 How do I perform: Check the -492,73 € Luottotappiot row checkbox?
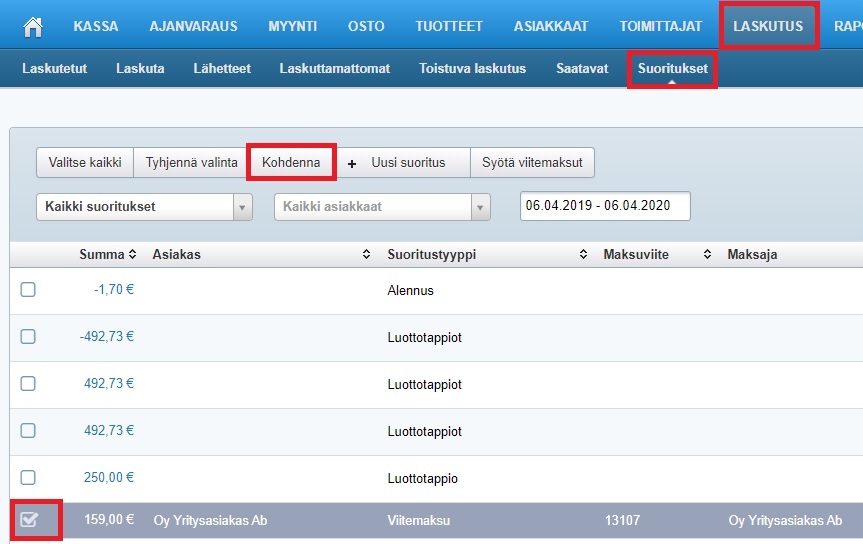pos(28,337)
